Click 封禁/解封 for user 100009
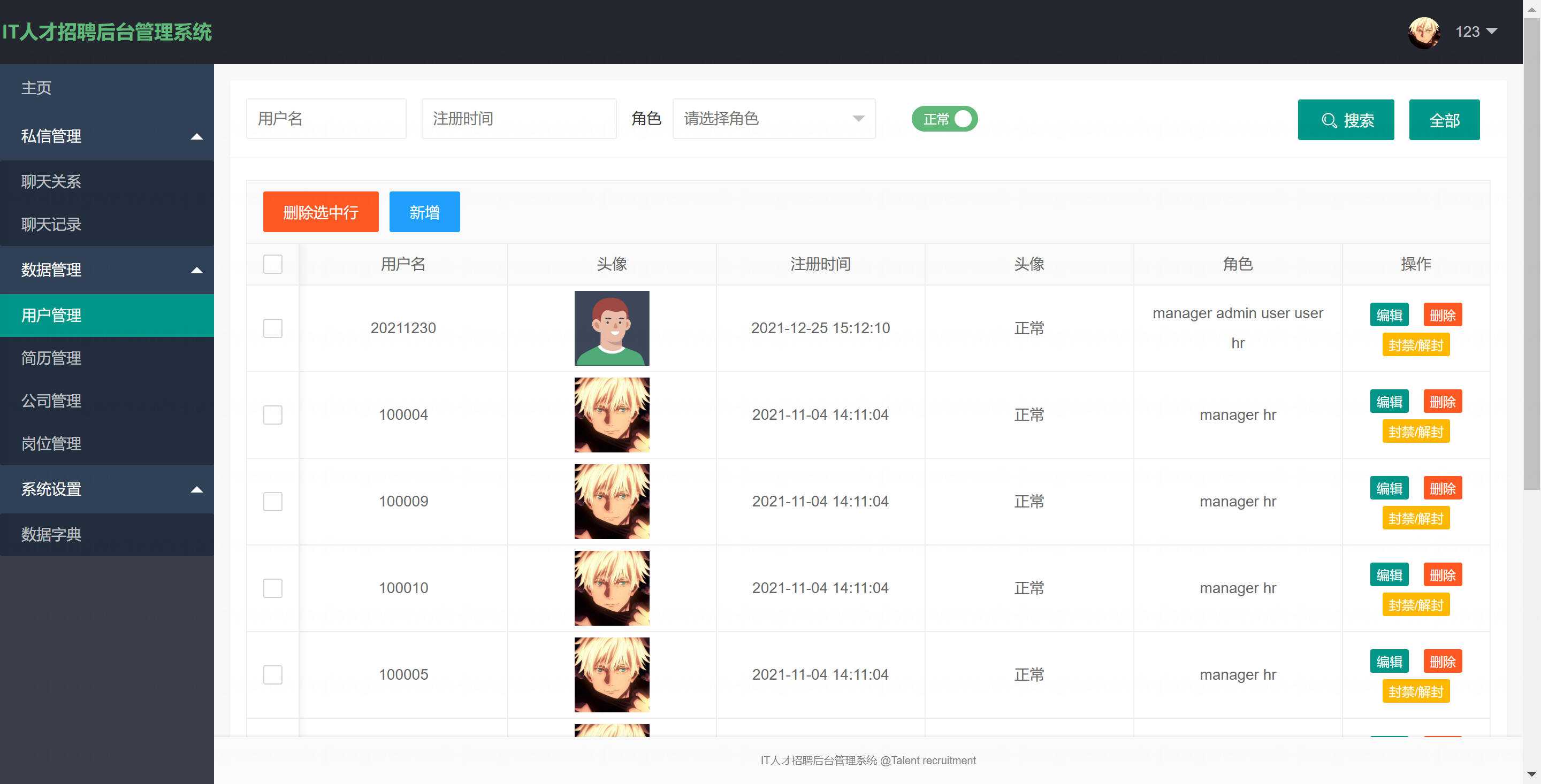The height and width of the screenshot is (784, 1541). coord(1415,519)
